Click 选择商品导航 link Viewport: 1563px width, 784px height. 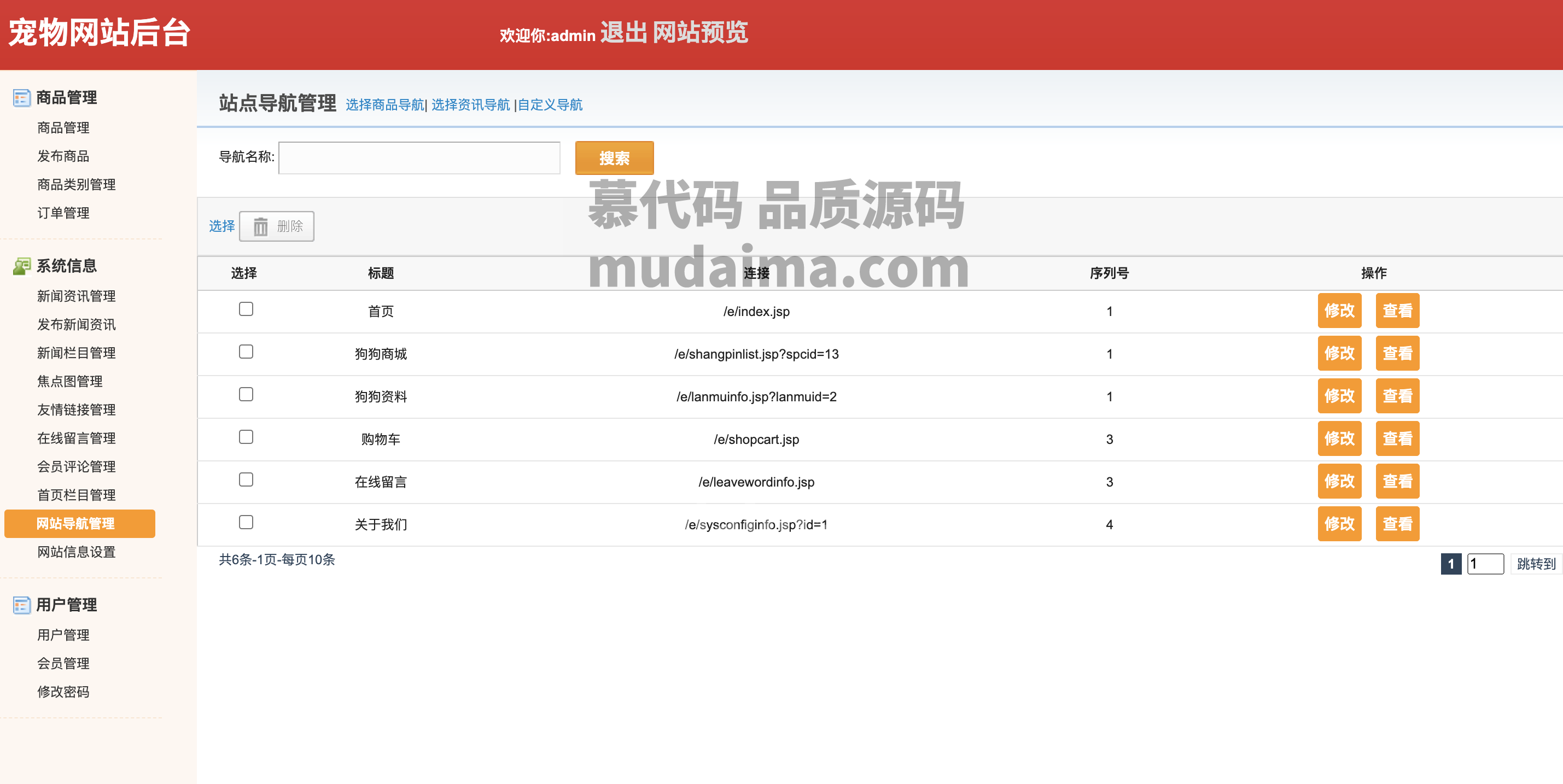coord(384,105)
